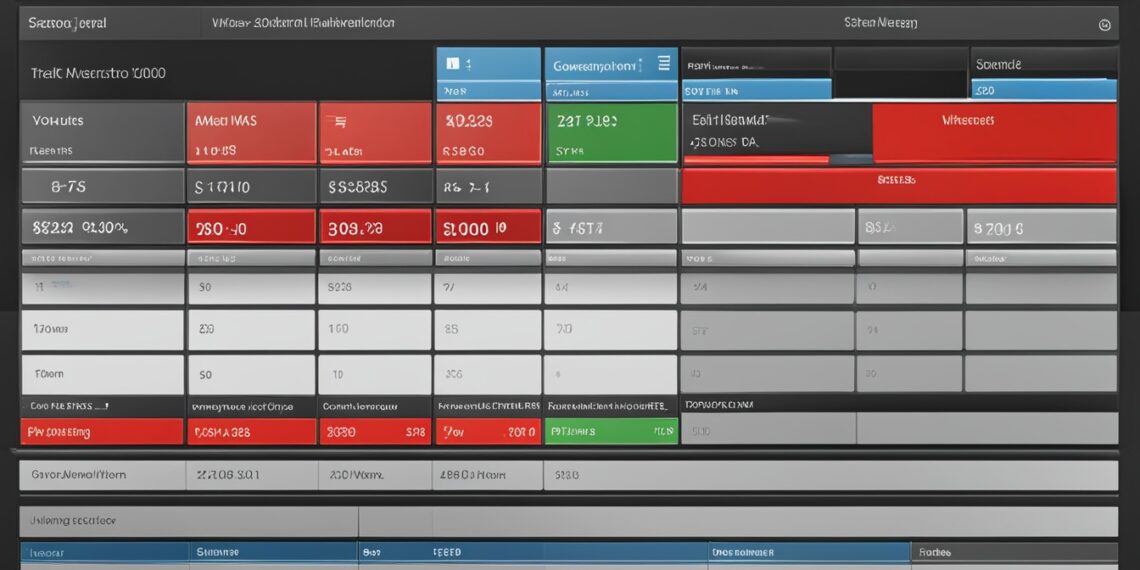Click the large red Vihsebets panel
Viewport: 1140px width, 570px height.
(994, 132)
